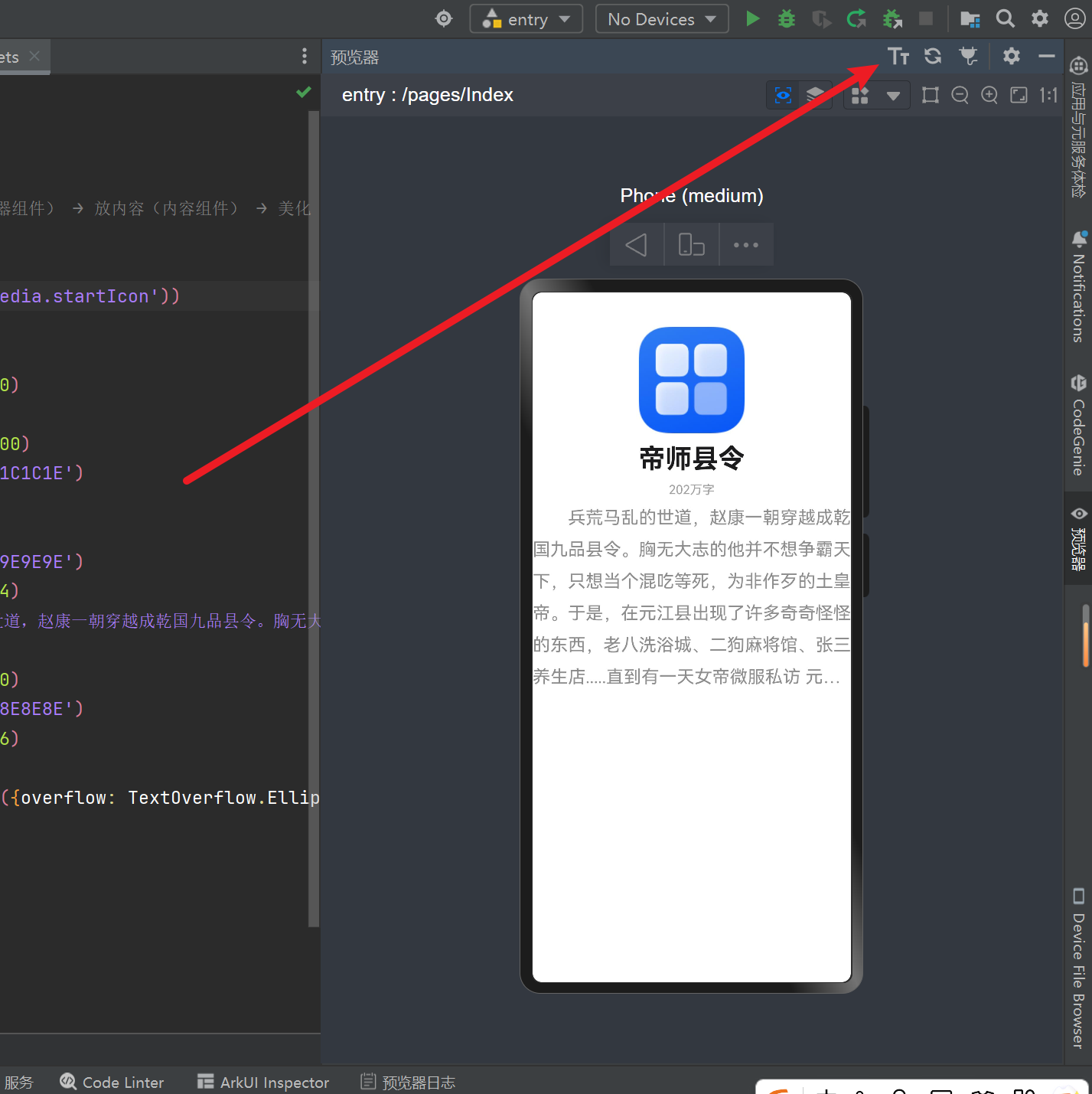This screenshot has width=1092, height=1094.
Task: Open the Notifications side tab
Action: point(1078,286)
